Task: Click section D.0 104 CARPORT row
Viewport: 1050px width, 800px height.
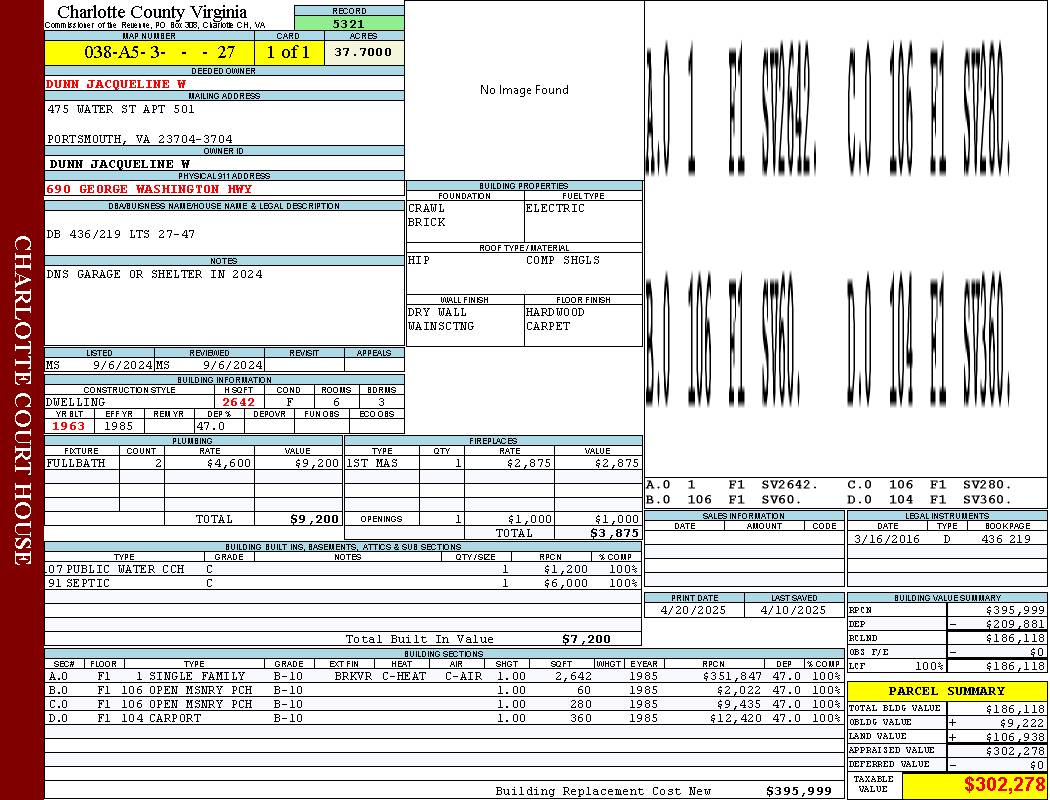Action: click(x=444, y=718)
